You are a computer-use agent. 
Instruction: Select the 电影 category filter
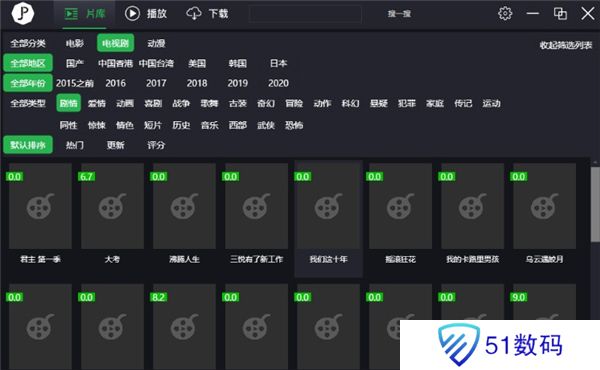75,43
